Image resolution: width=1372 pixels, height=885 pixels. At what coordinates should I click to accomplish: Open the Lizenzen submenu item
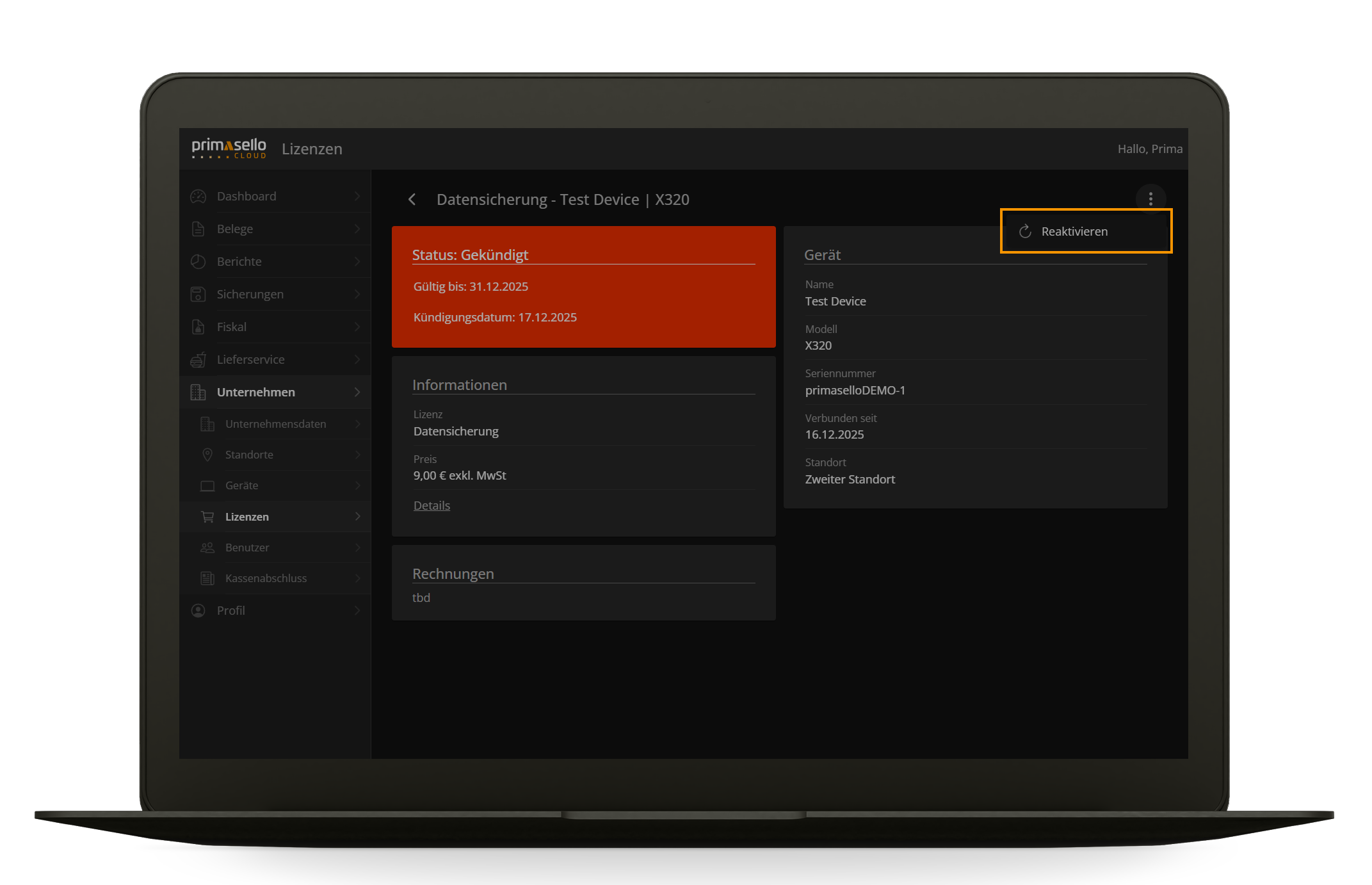coord(247,517)
